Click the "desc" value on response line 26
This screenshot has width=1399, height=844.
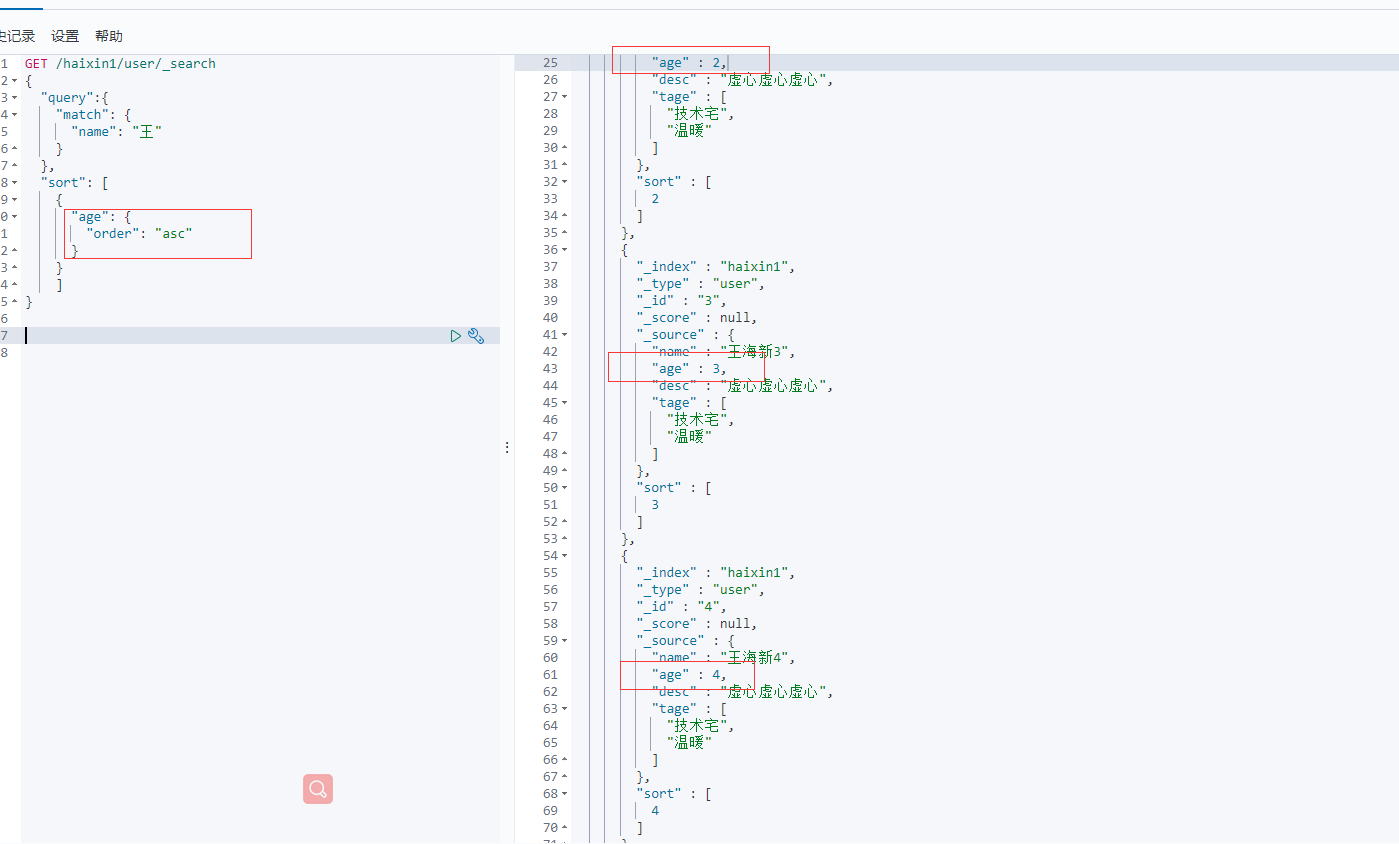(x=775, y=80)
